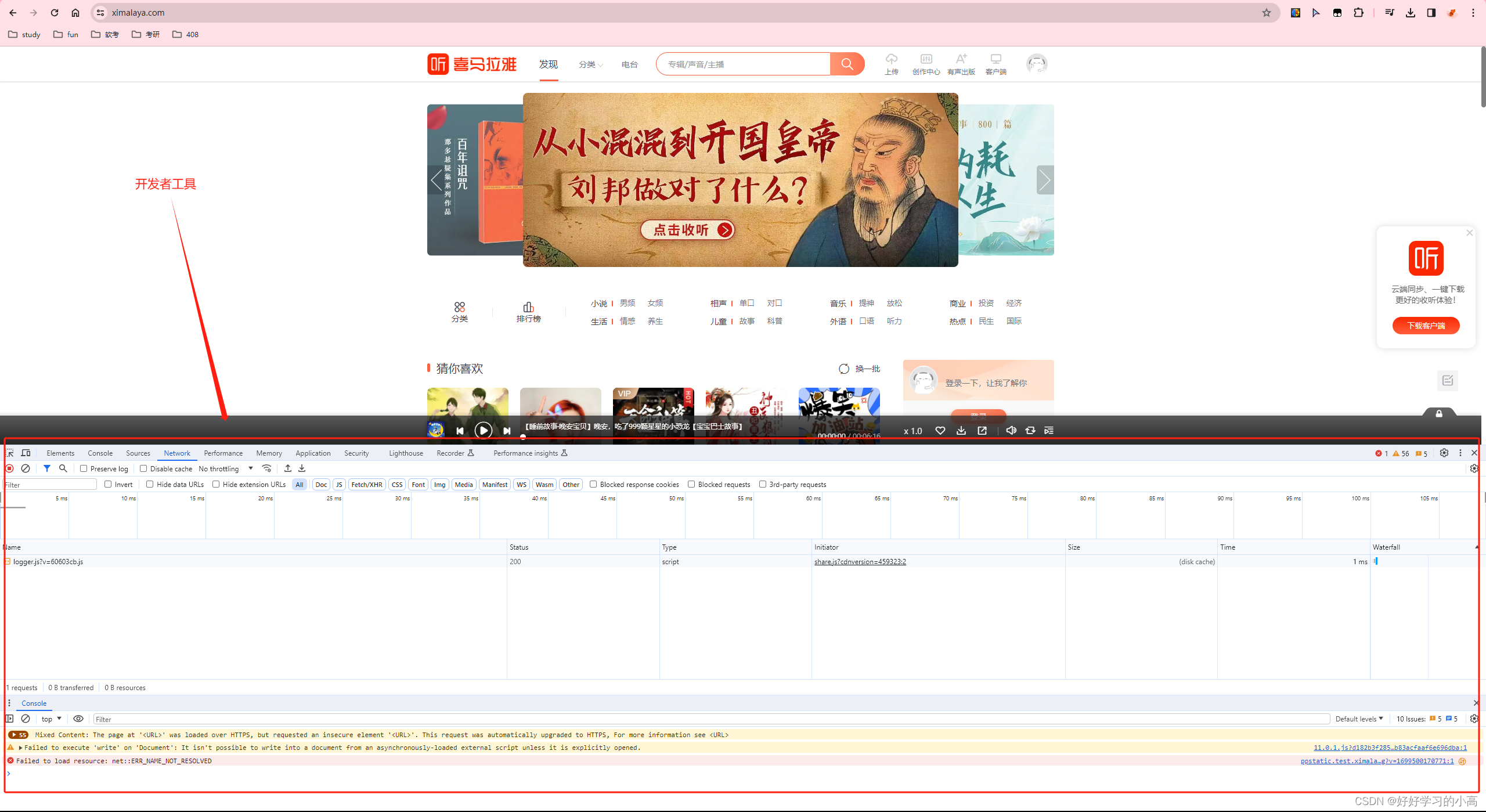1486x812 pixels.
Task: Open the top context selector in the console
Action: [51, 719]
